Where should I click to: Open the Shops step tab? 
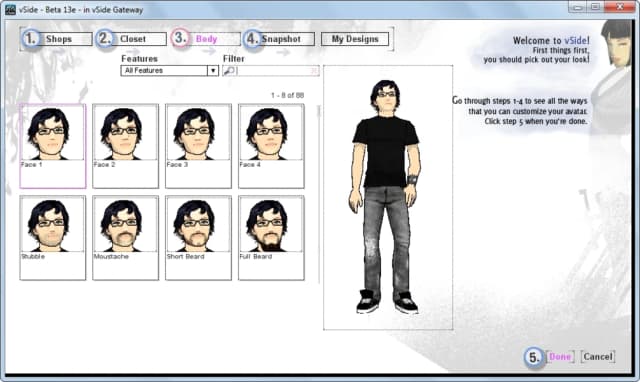tap(57, 39)
